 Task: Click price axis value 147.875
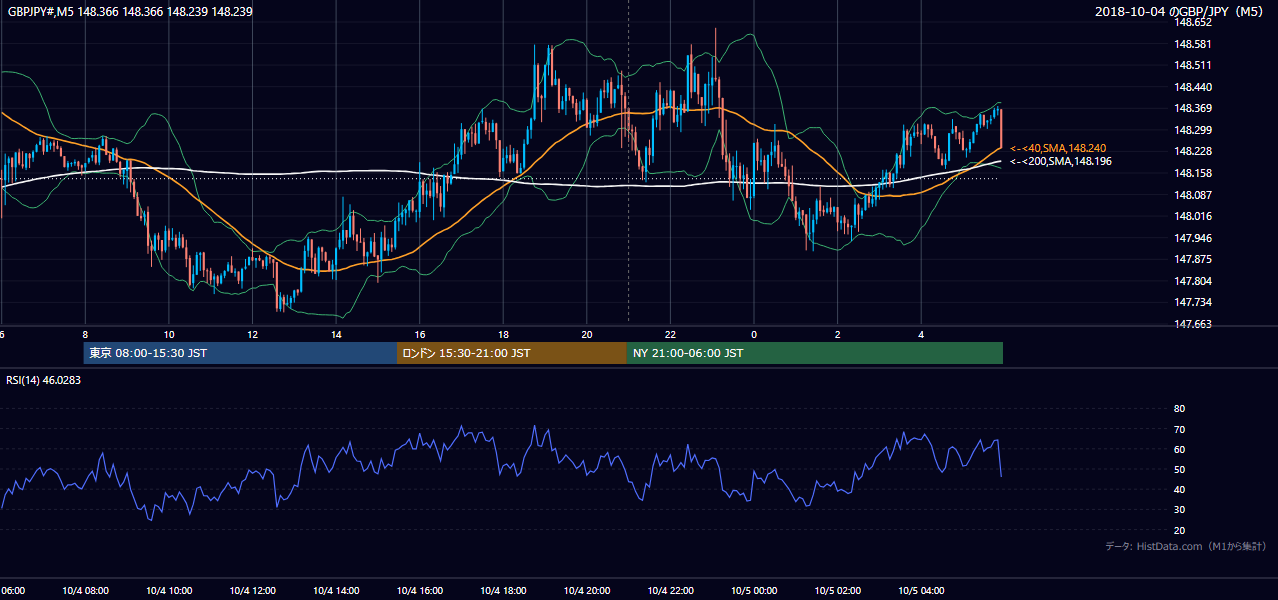pos(1192,259)
